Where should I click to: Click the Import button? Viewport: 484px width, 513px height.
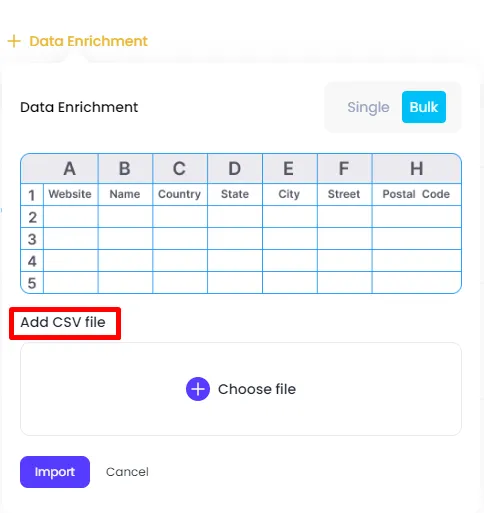coord(55,472)
